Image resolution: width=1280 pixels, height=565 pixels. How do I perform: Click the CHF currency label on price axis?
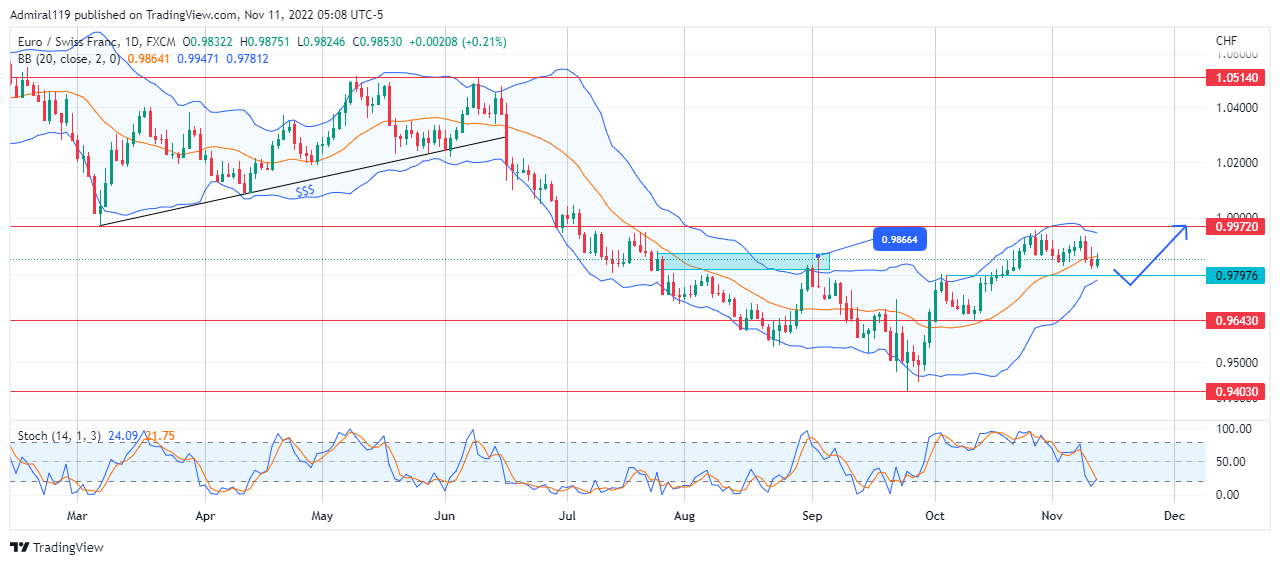click(x=1226, y=41)
